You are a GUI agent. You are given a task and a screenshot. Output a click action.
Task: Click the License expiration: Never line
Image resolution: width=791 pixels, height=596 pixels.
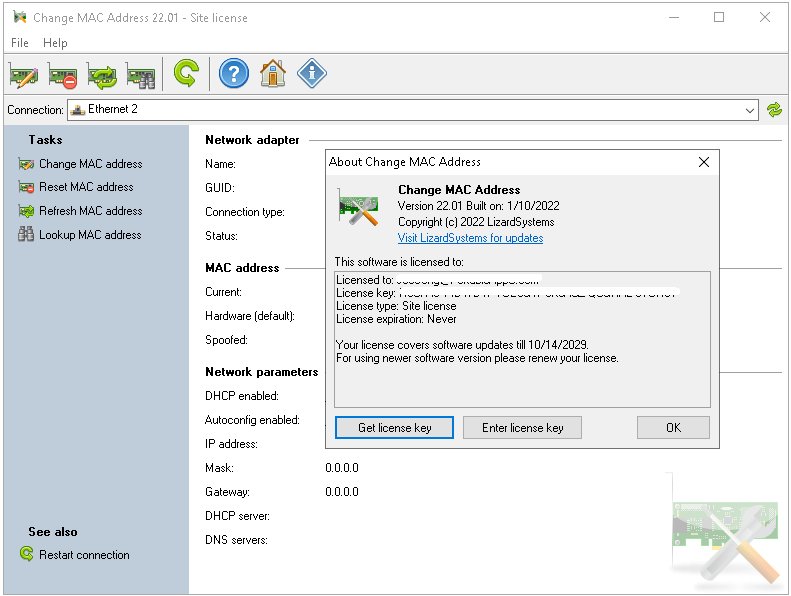coord(396,319)
